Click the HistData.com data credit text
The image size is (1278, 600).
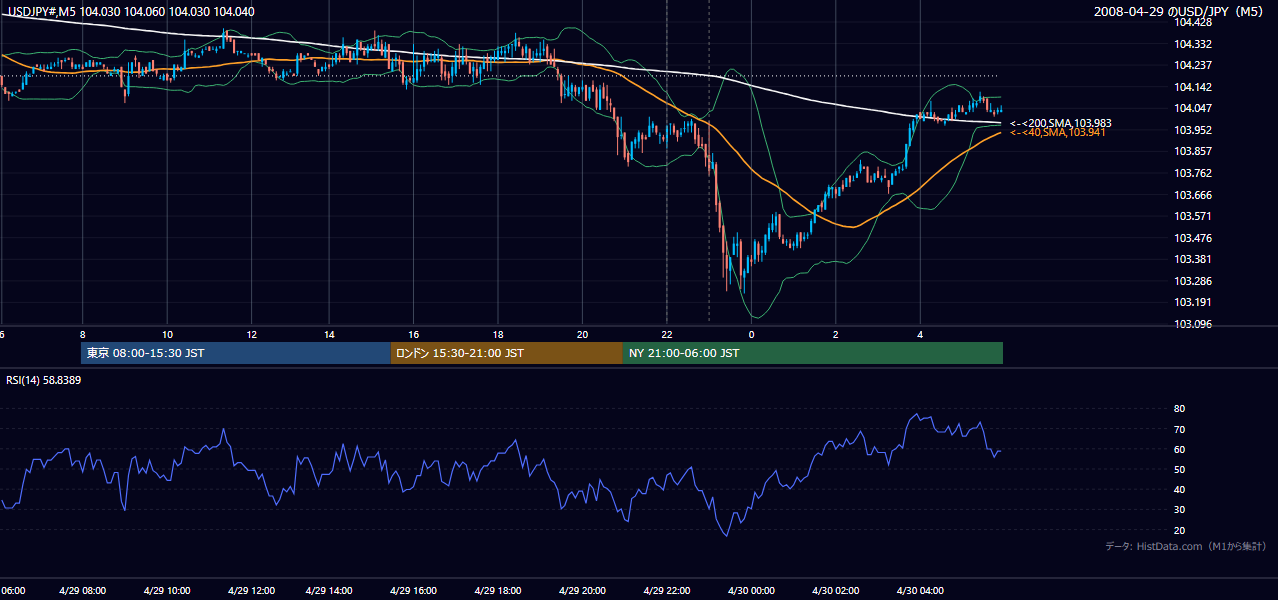coord(1186,546)
